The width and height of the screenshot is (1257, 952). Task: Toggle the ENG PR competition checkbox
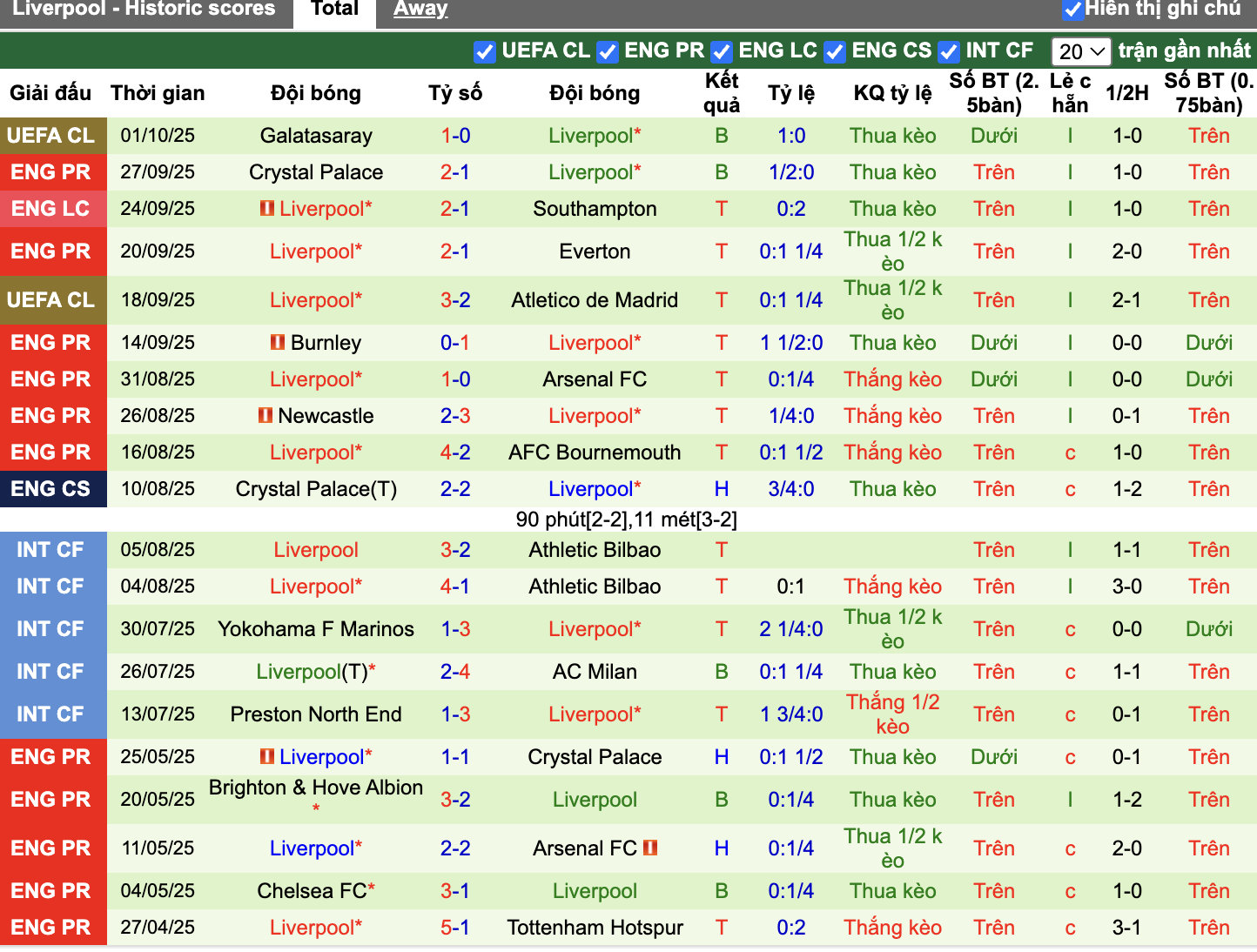608,52
